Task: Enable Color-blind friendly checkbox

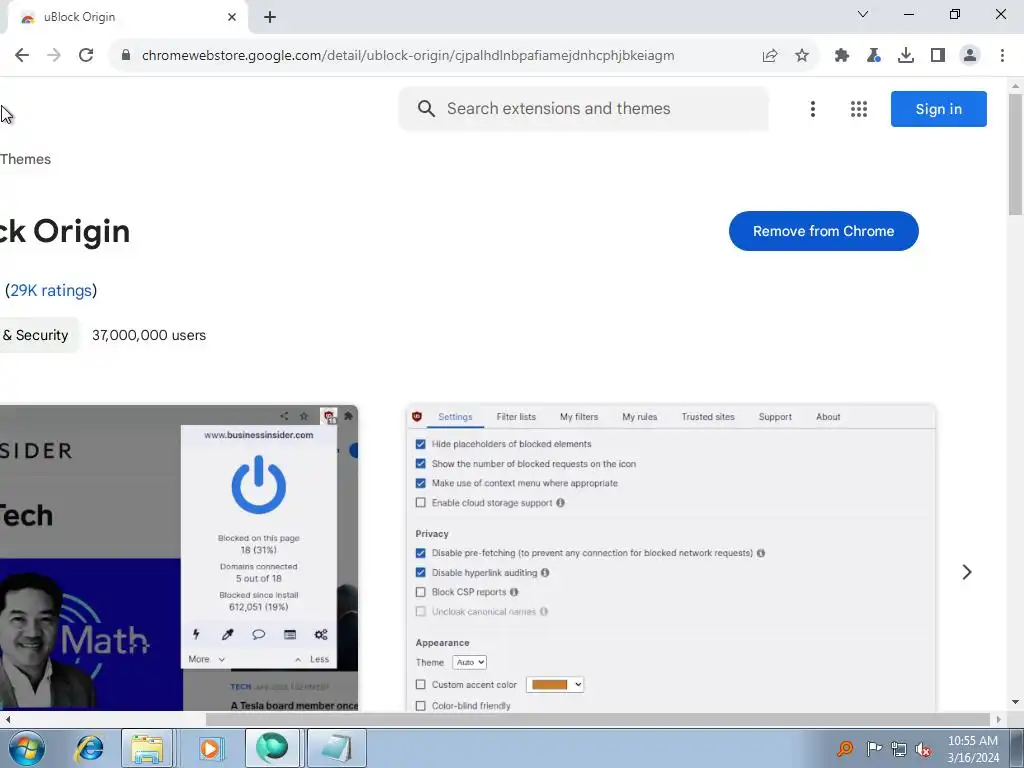Action: [421, 706]
